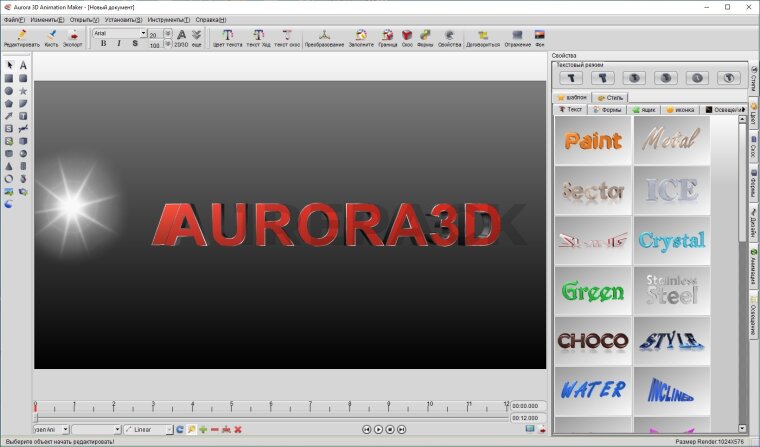Click the Export icon in toolbar
This screenshot has width=760, height=447.
pos(73,37)
